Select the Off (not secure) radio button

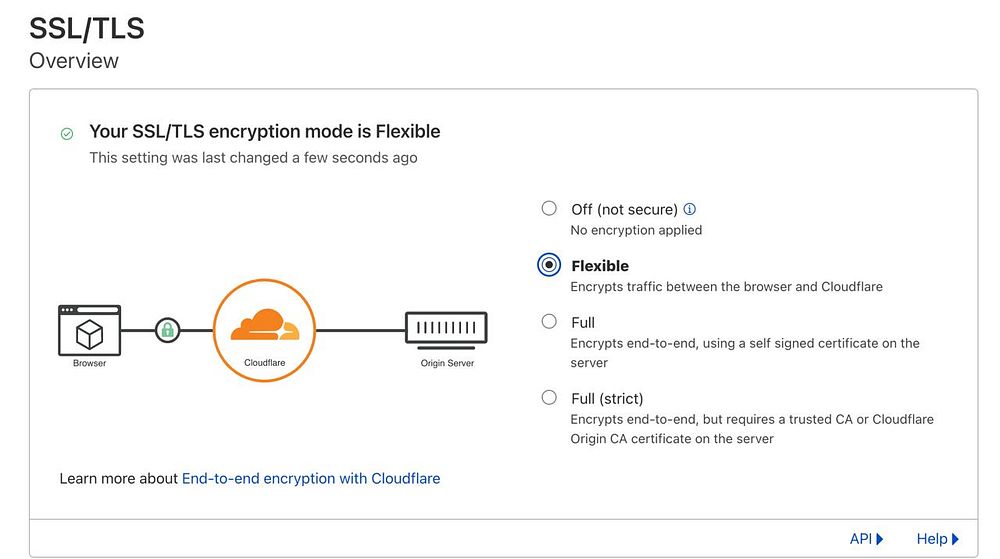point(549,208)
